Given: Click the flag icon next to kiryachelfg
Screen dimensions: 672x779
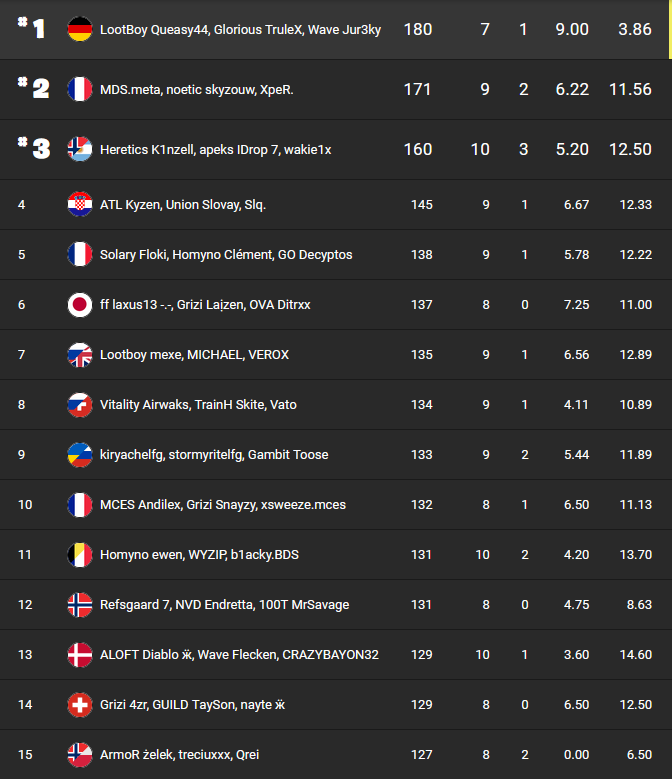Looking at the screenshot, I should pyautogui.click(x=80, y=455).
